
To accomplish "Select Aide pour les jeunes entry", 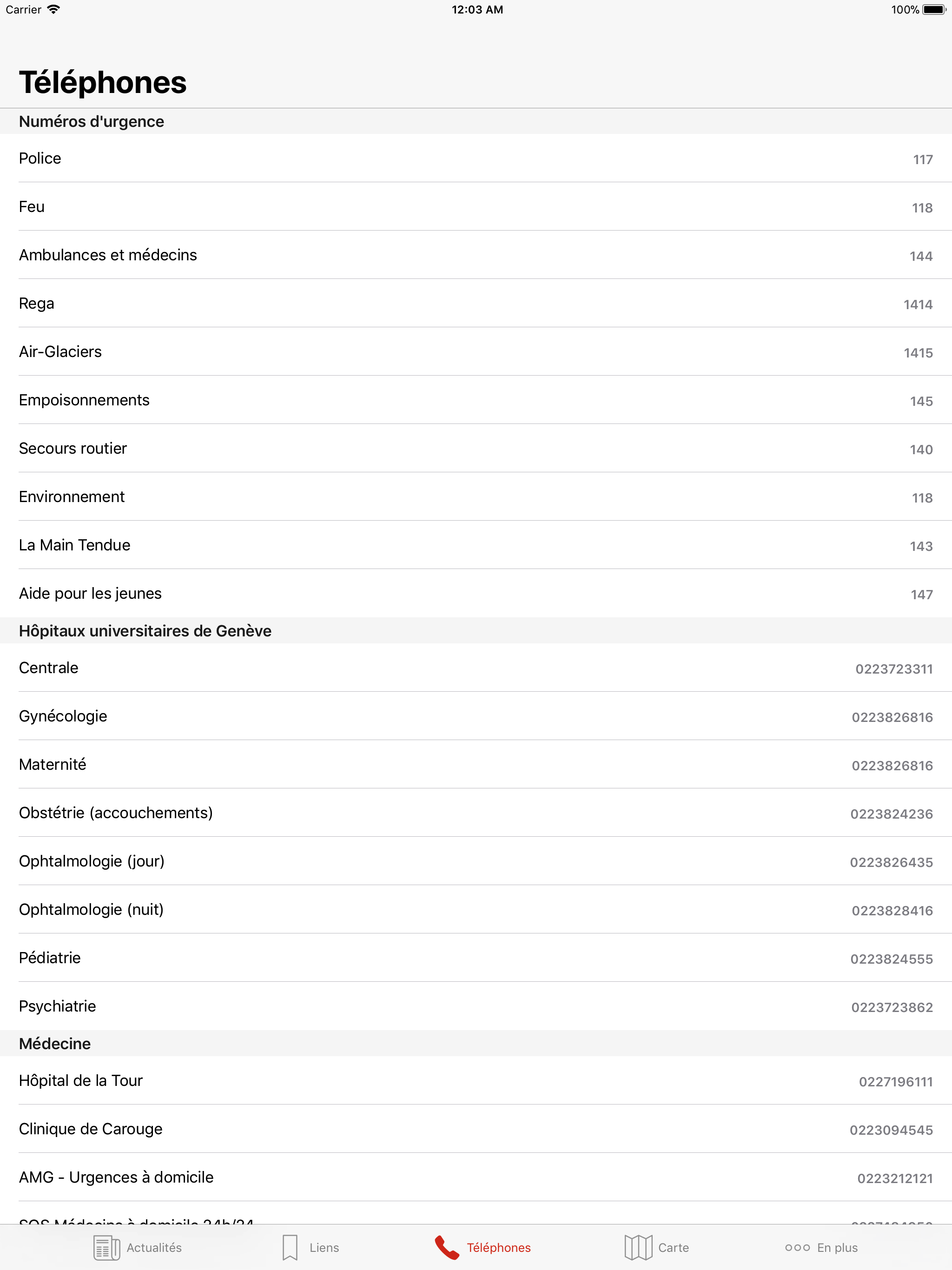I will point(476,594).
